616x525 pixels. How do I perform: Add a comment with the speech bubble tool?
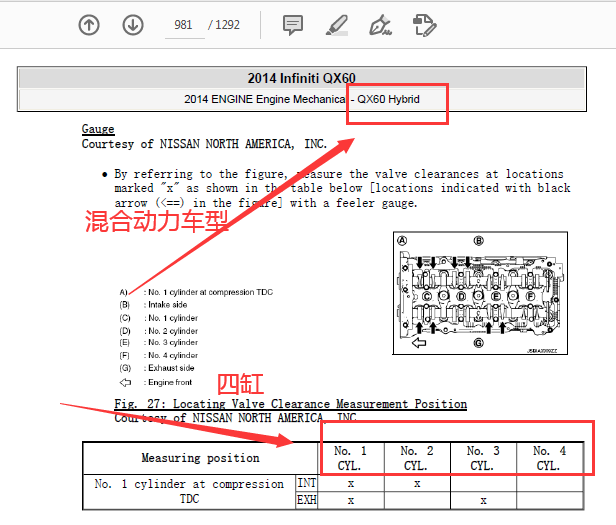click(x=293, y=25)
